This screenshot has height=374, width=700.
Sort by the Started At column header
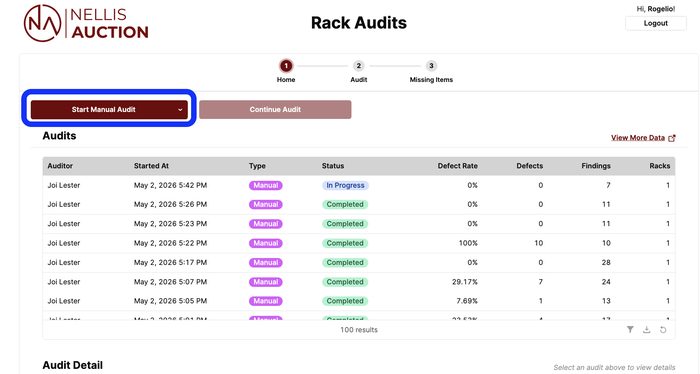point(151,166)
